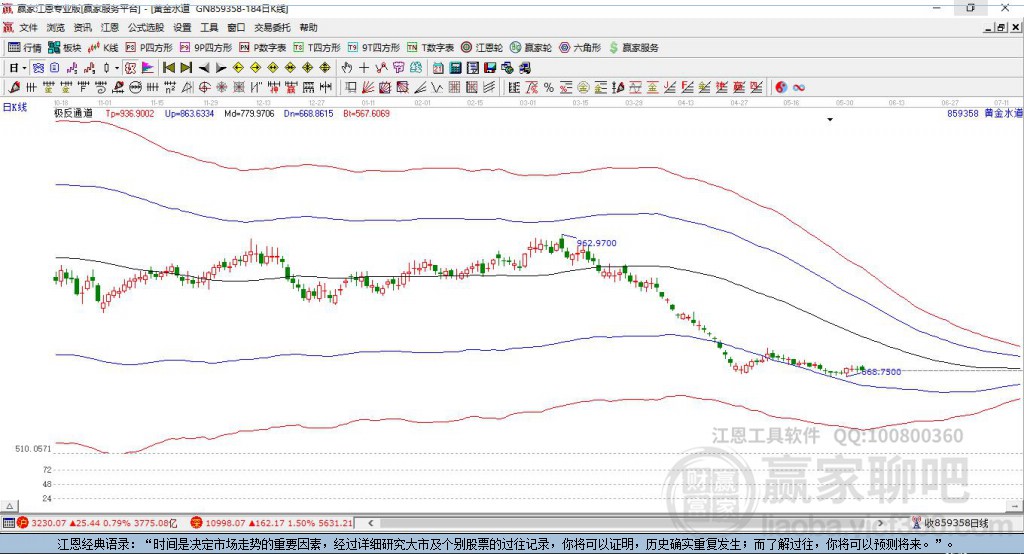Click the Md=779.9706 indicator value
The height and width of the screenshot is (554, 1024).
[x=249, y=114]
